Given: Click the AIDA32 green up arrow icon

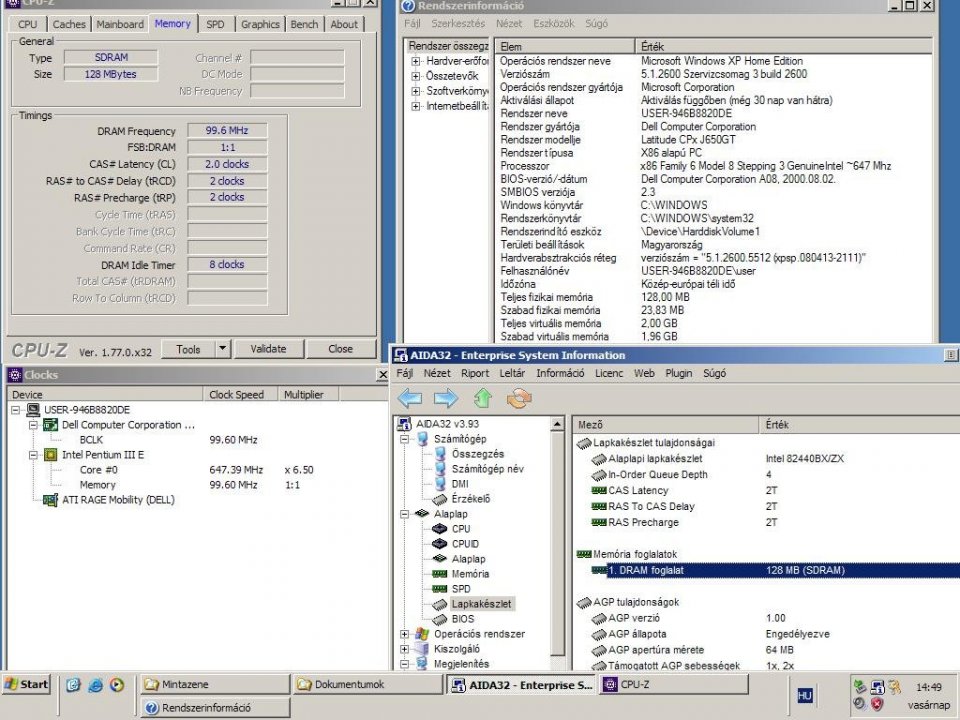Looking at the screenshot, I should coord(482,399).
